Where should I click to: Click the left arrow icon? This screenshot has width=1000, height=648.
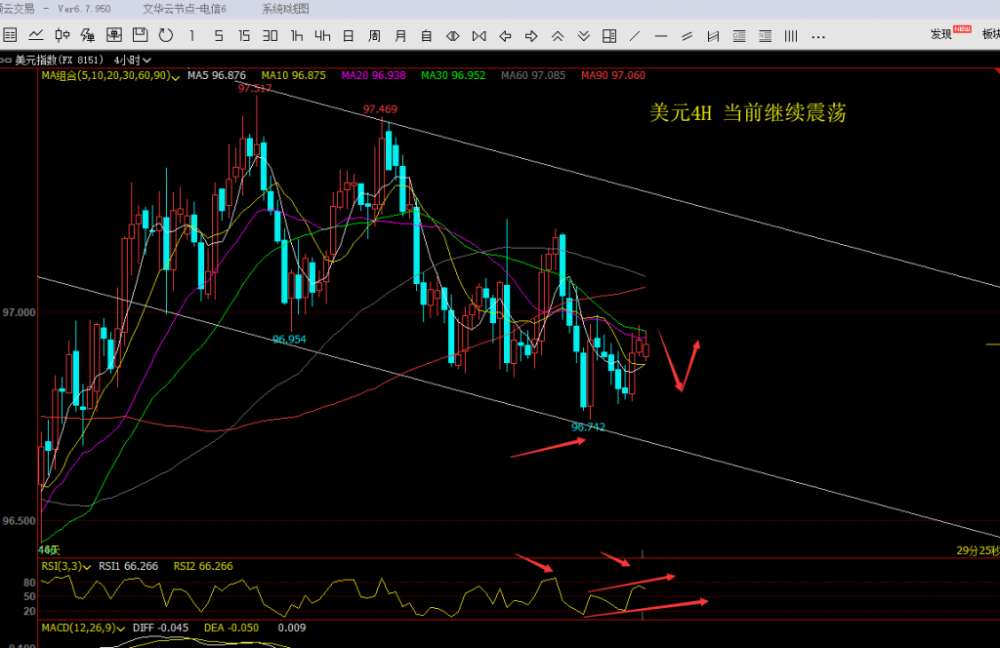pos(505,36)
